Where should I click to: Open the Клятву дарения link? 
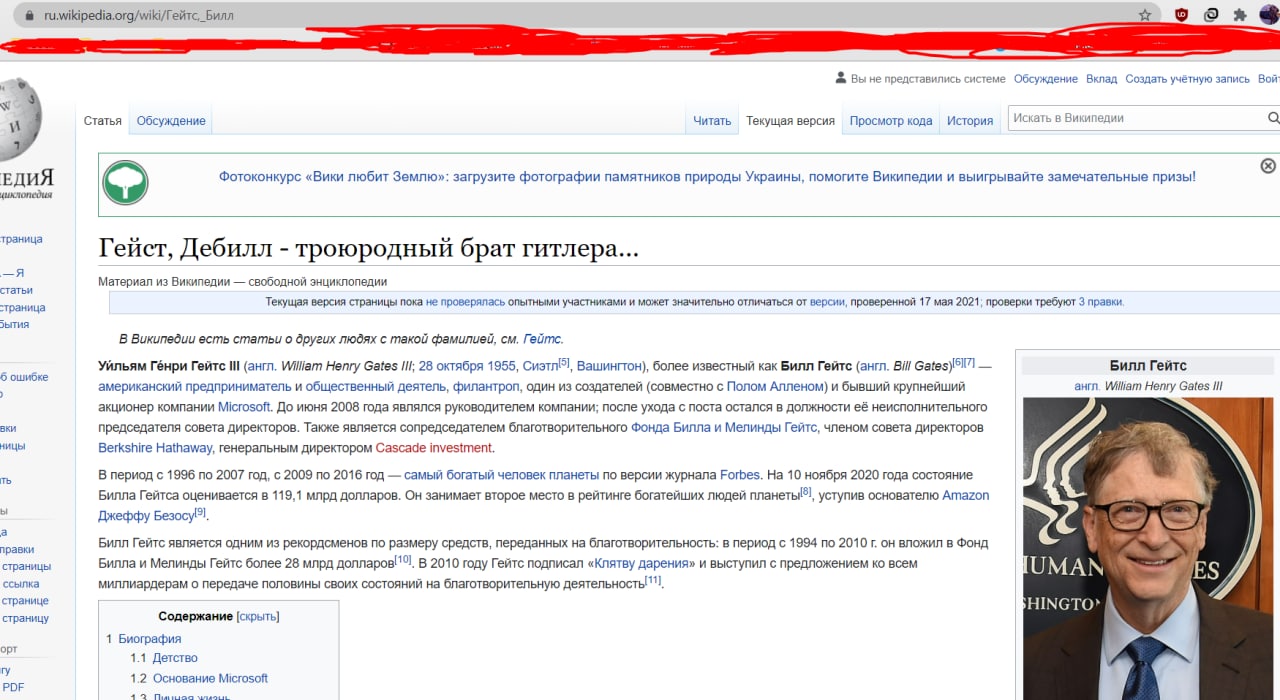641,563
